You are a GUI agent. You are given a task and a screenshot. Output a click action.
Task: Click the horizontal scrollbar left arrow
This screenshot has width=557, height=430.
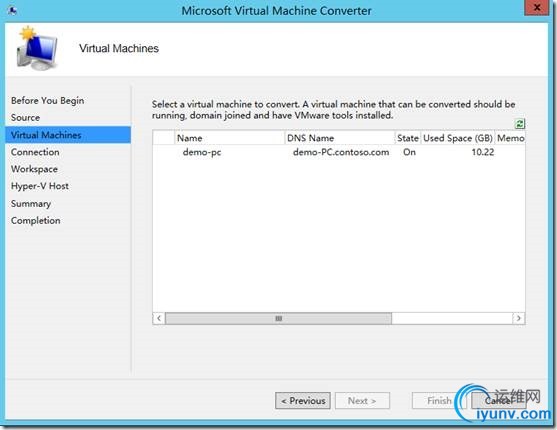coord(159,318)
